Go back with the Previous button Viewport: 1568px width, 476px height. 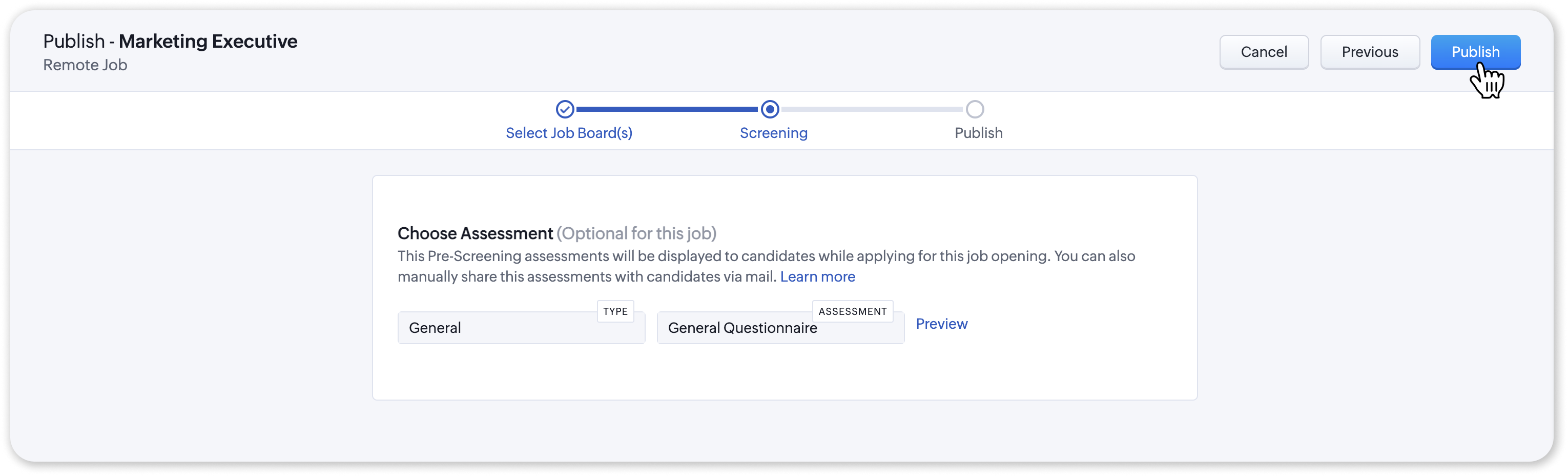[x=1370, y=52]
